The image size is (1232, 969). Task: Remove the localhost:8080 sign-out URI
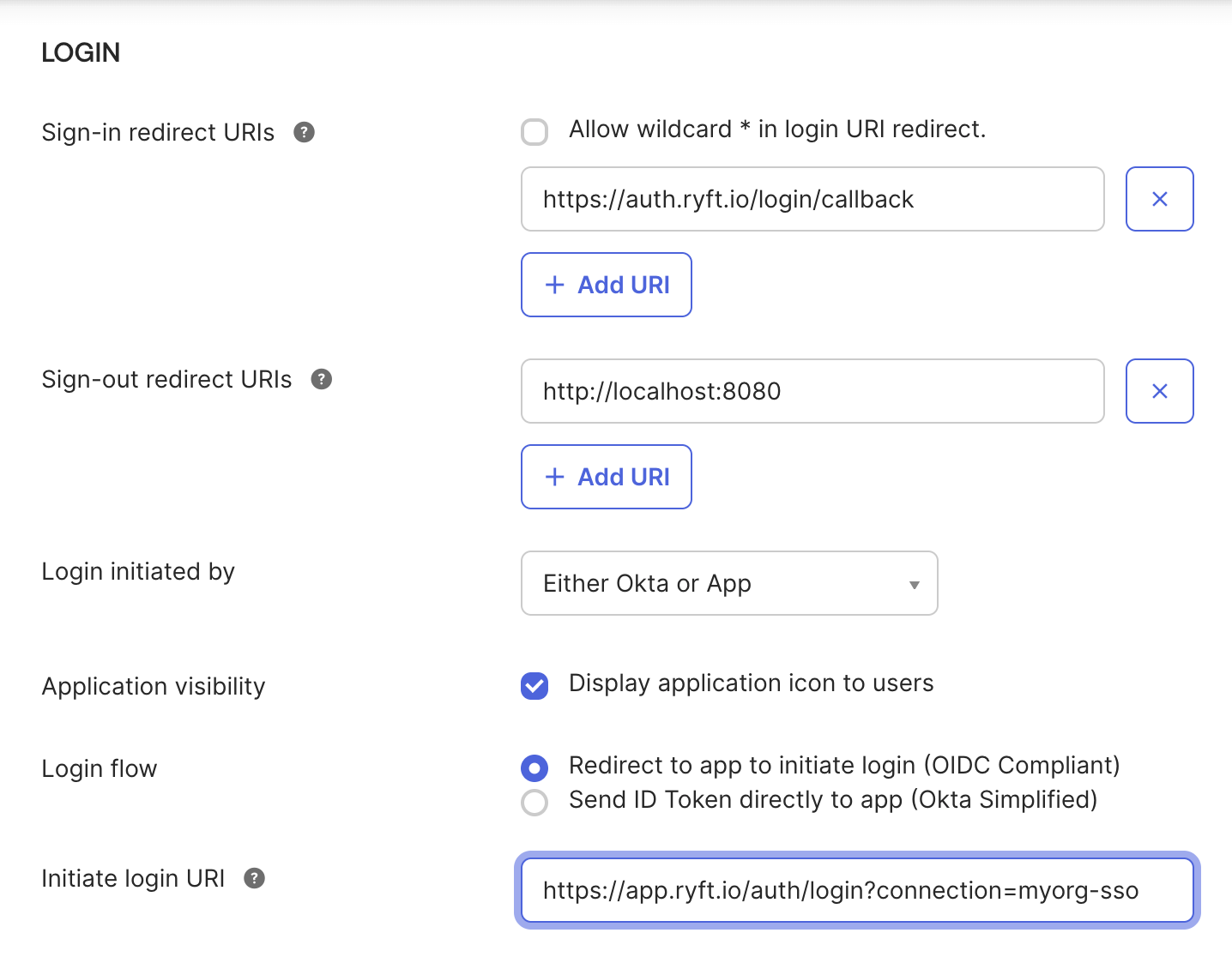click(x=1159, y=391)
